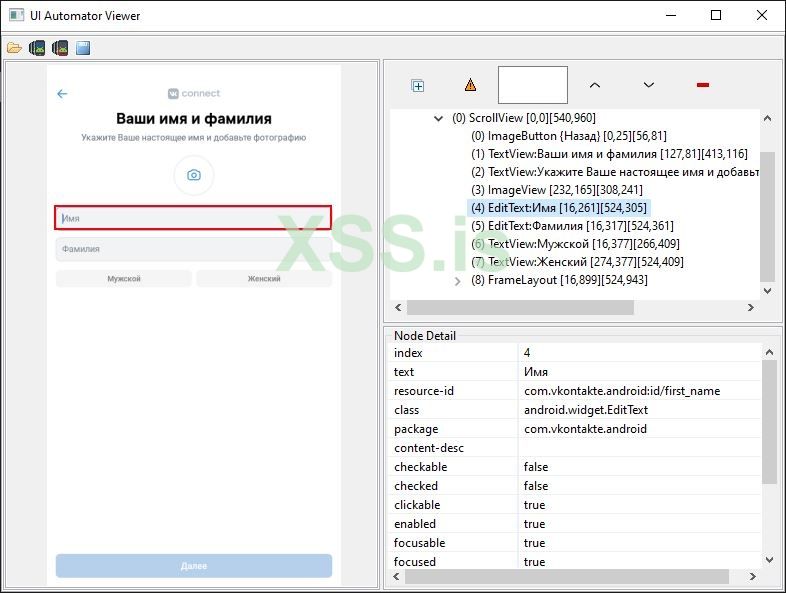
Task: Click the Save floppy-disk icon
Action: [83, 48]
